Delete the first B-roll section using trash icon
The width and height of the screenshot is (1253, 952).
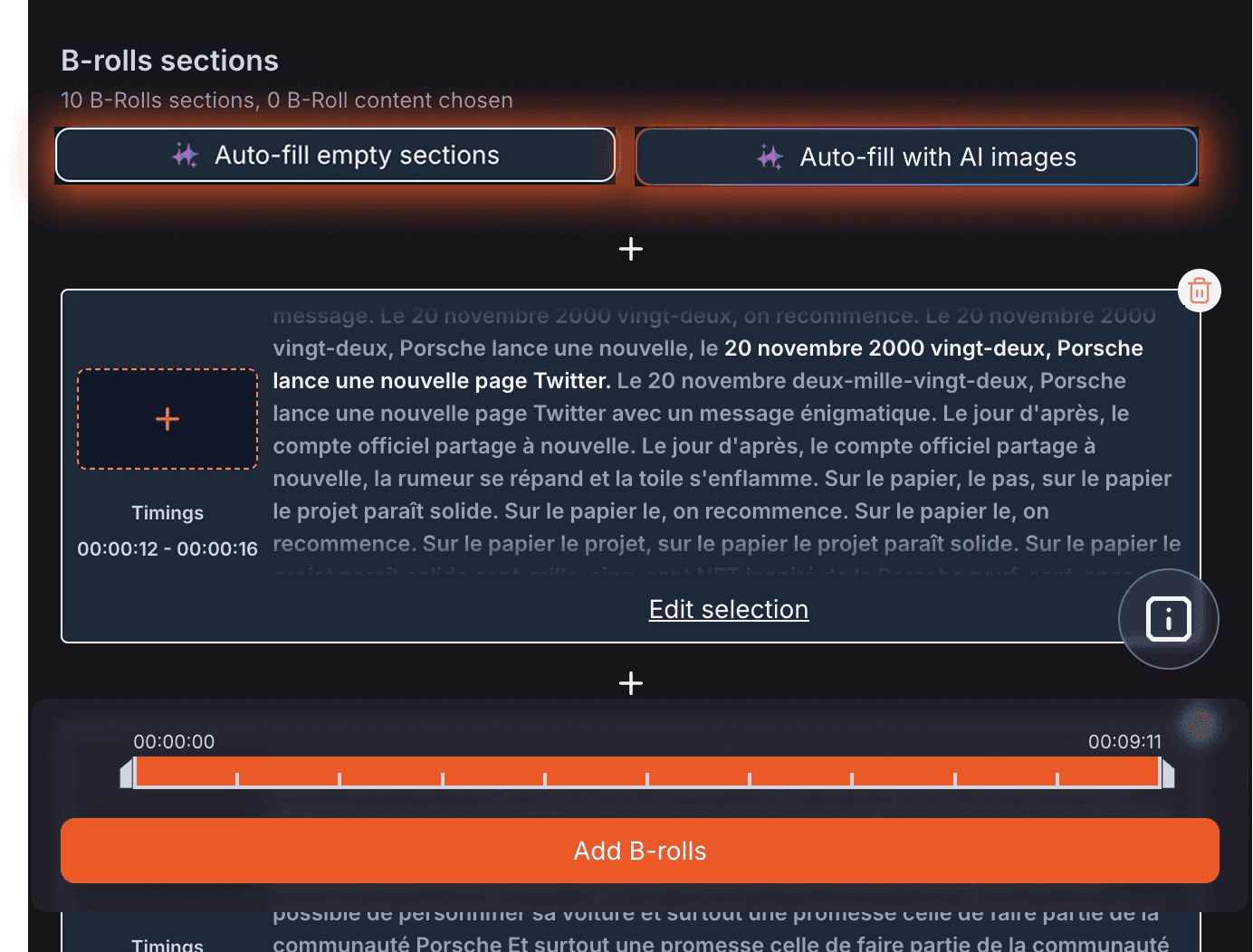pyautogui.click(x=1200, y=290)
